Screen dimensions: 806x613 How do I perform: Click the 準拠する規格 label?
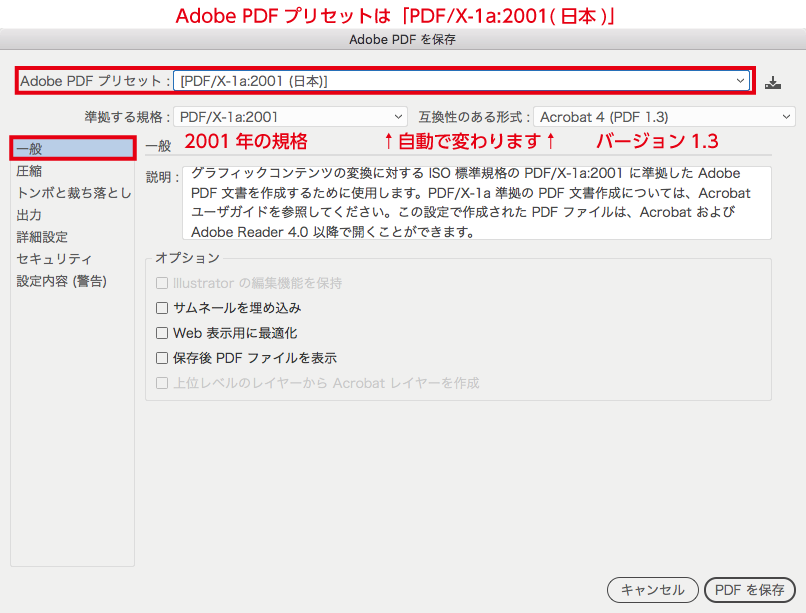pos(127,117)
